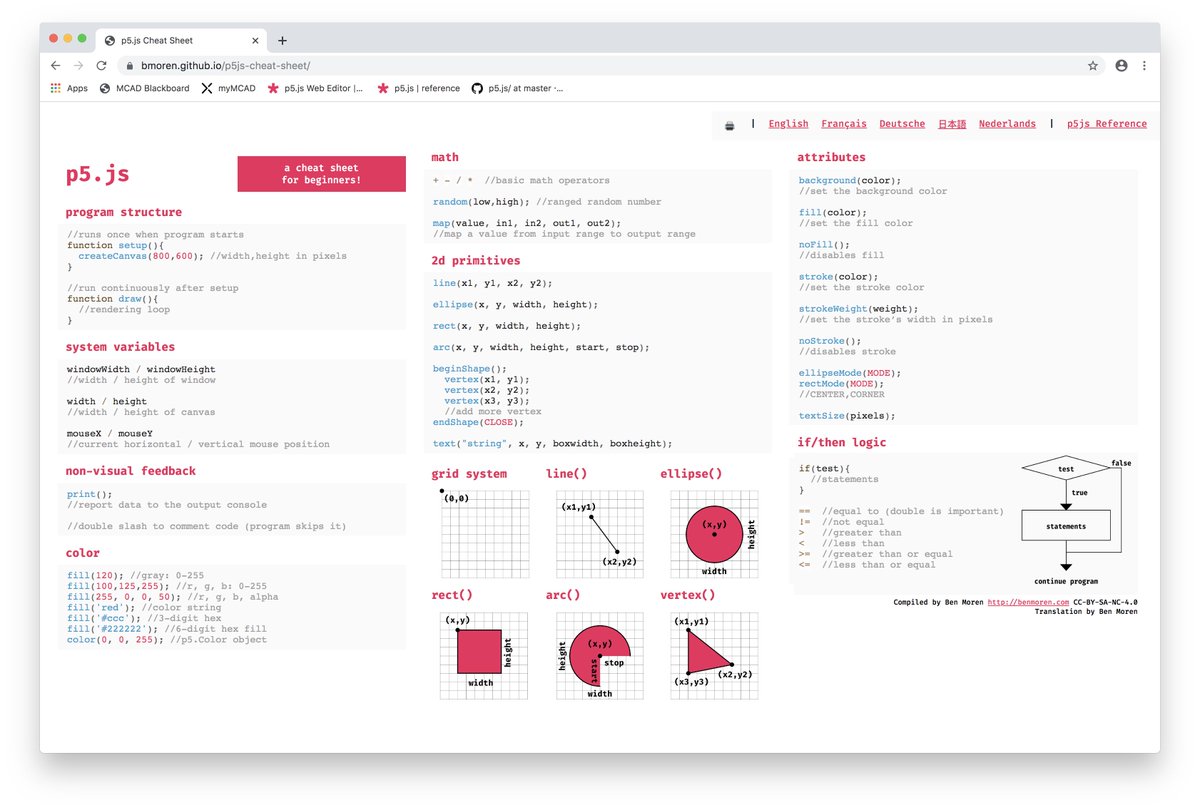Click the address bar URL field

(x=600, y=65)
